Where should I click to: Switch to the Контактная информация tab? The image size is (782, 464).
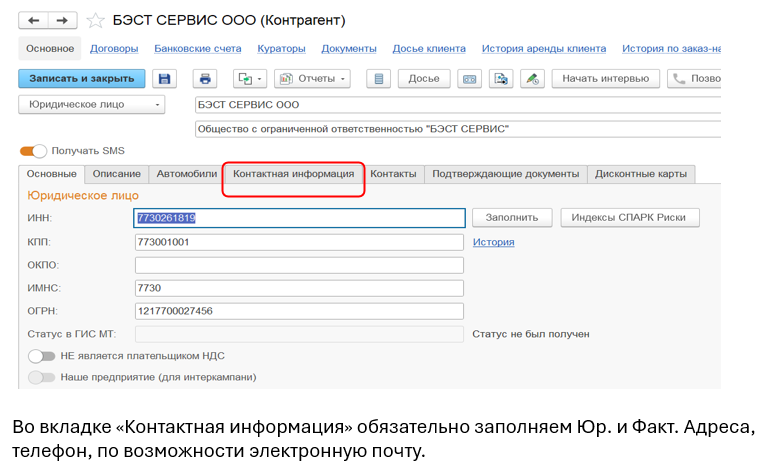293,174
